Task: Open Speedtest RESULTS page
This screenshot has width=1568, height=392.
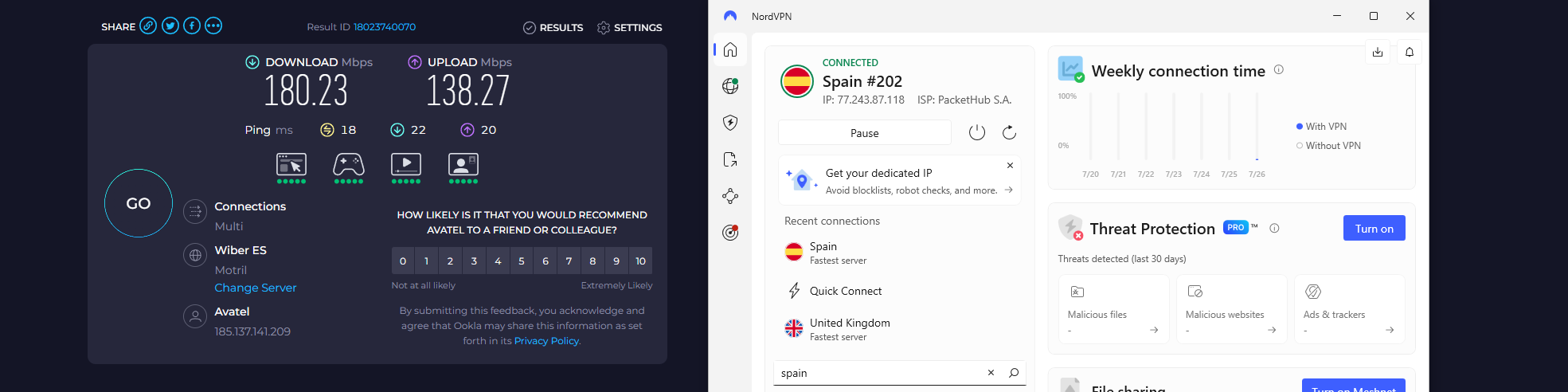Action: 553,28
